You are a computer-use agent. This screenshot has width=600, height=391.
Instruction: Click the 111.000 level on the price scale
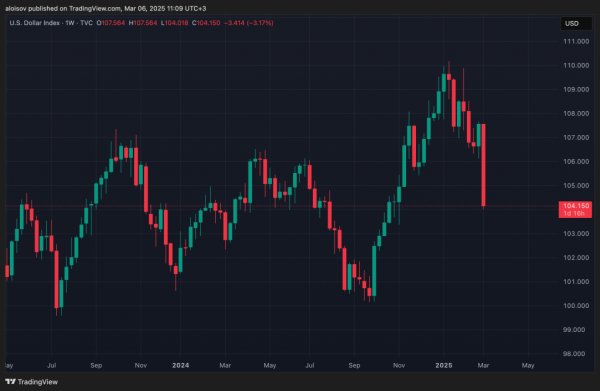576,41
